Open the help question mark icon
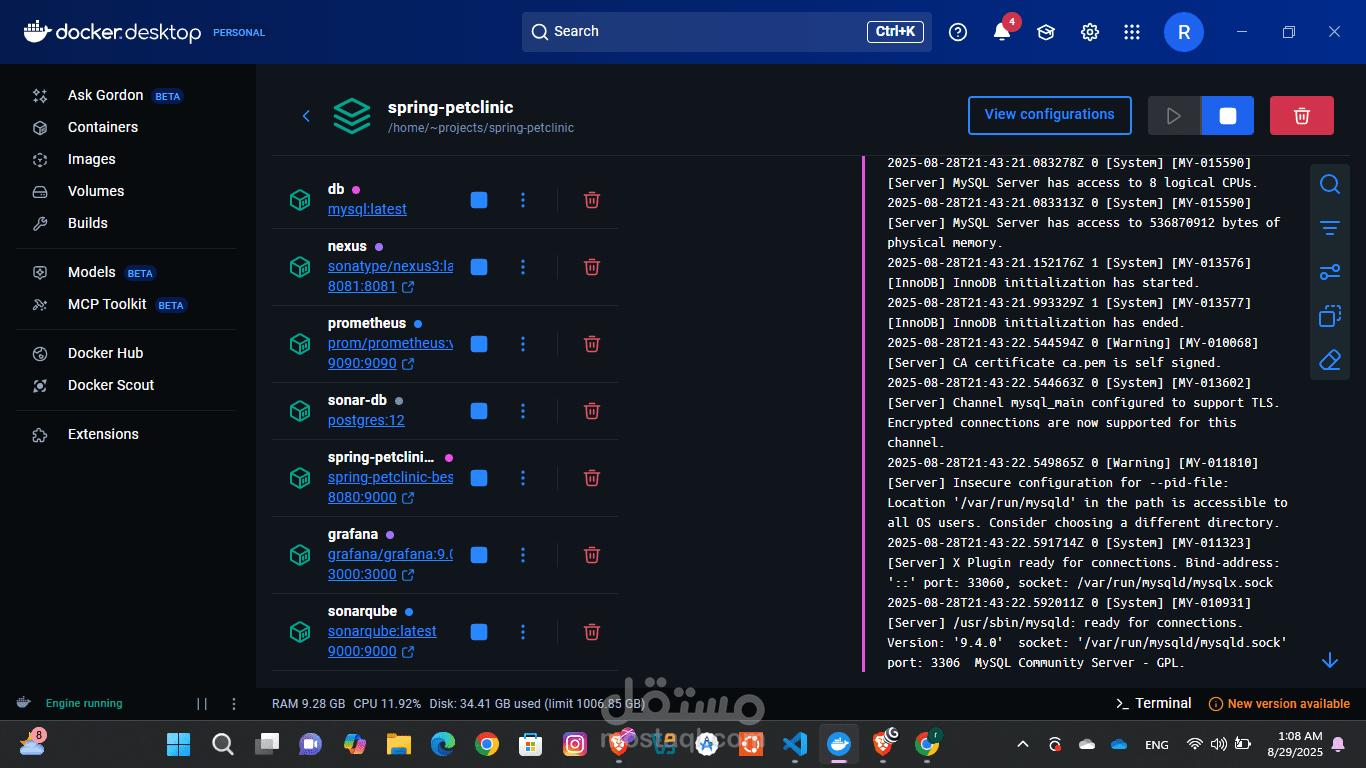The image size is (1366, 768). [x=958, y=32]
